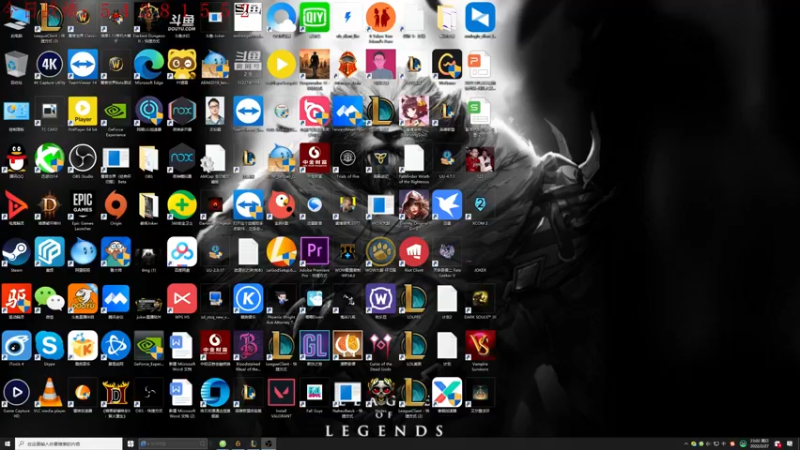Image resolution: width=800 pixels, height=450 pixels.
Task: Open the LeiGodSetup installer icon
Action: coord(281,252)
